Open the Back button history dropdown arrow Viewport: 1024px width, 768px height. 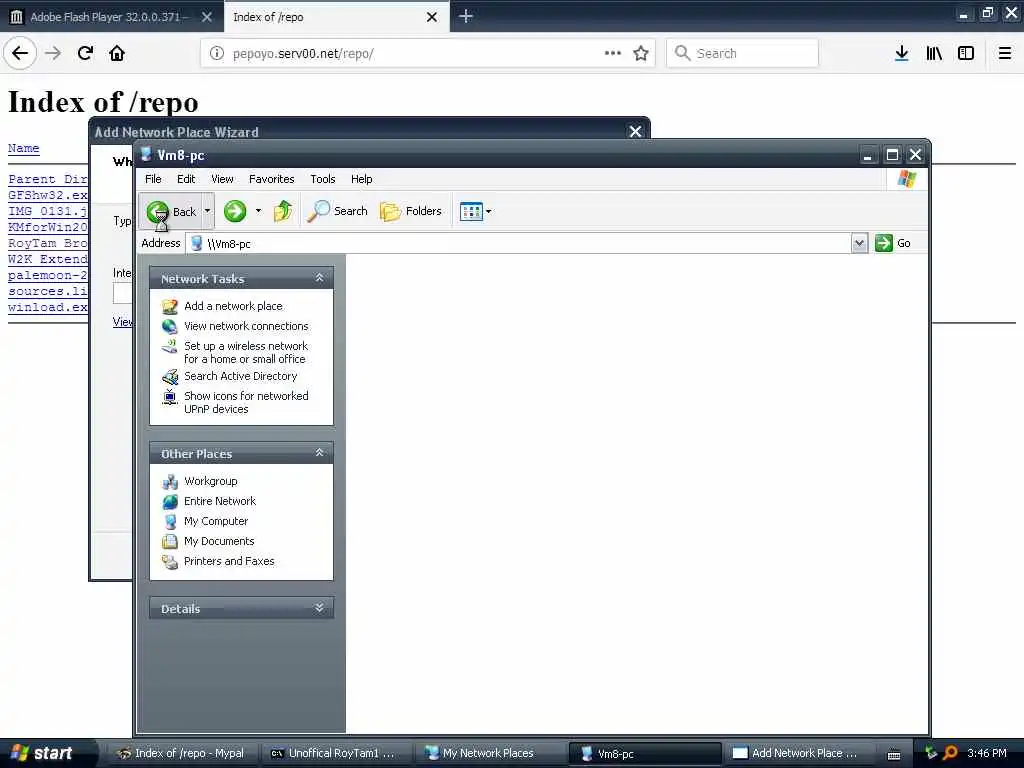(x=208, y=211)
